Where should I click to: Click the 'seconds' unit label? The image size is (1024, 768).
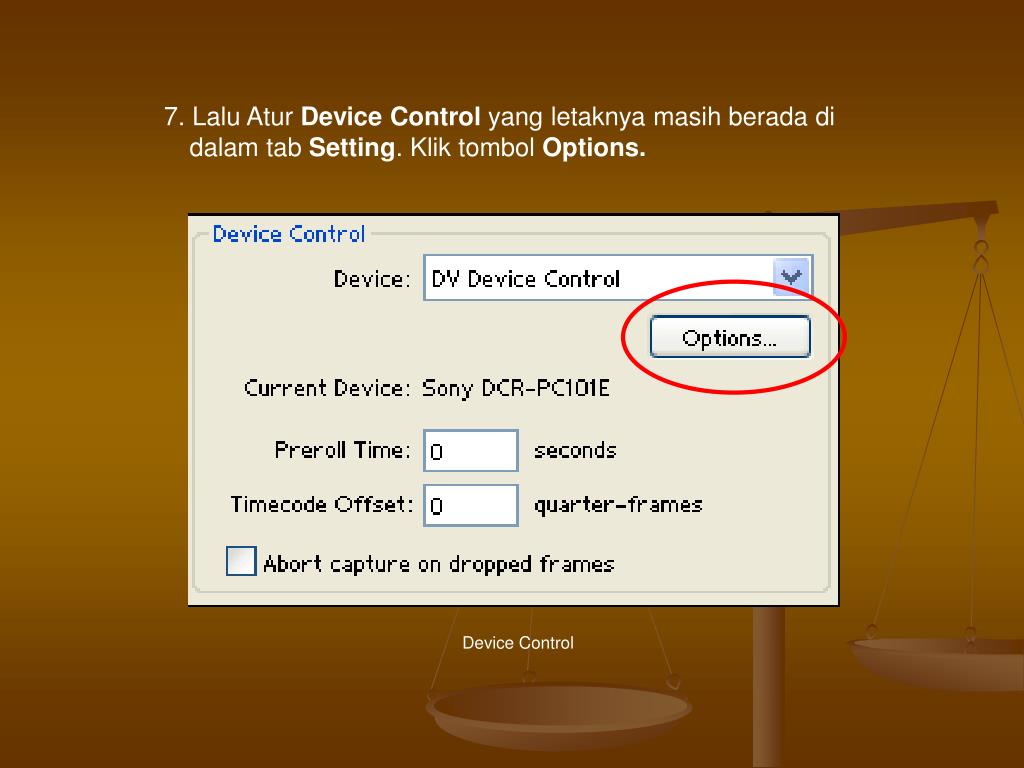click(575, 451)
